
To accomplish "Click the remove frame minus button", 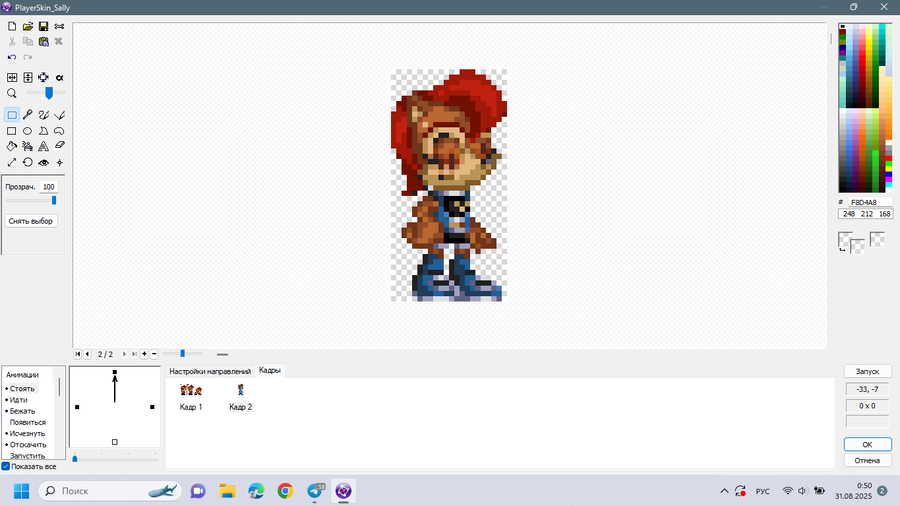I will click(x=154, y=354).
